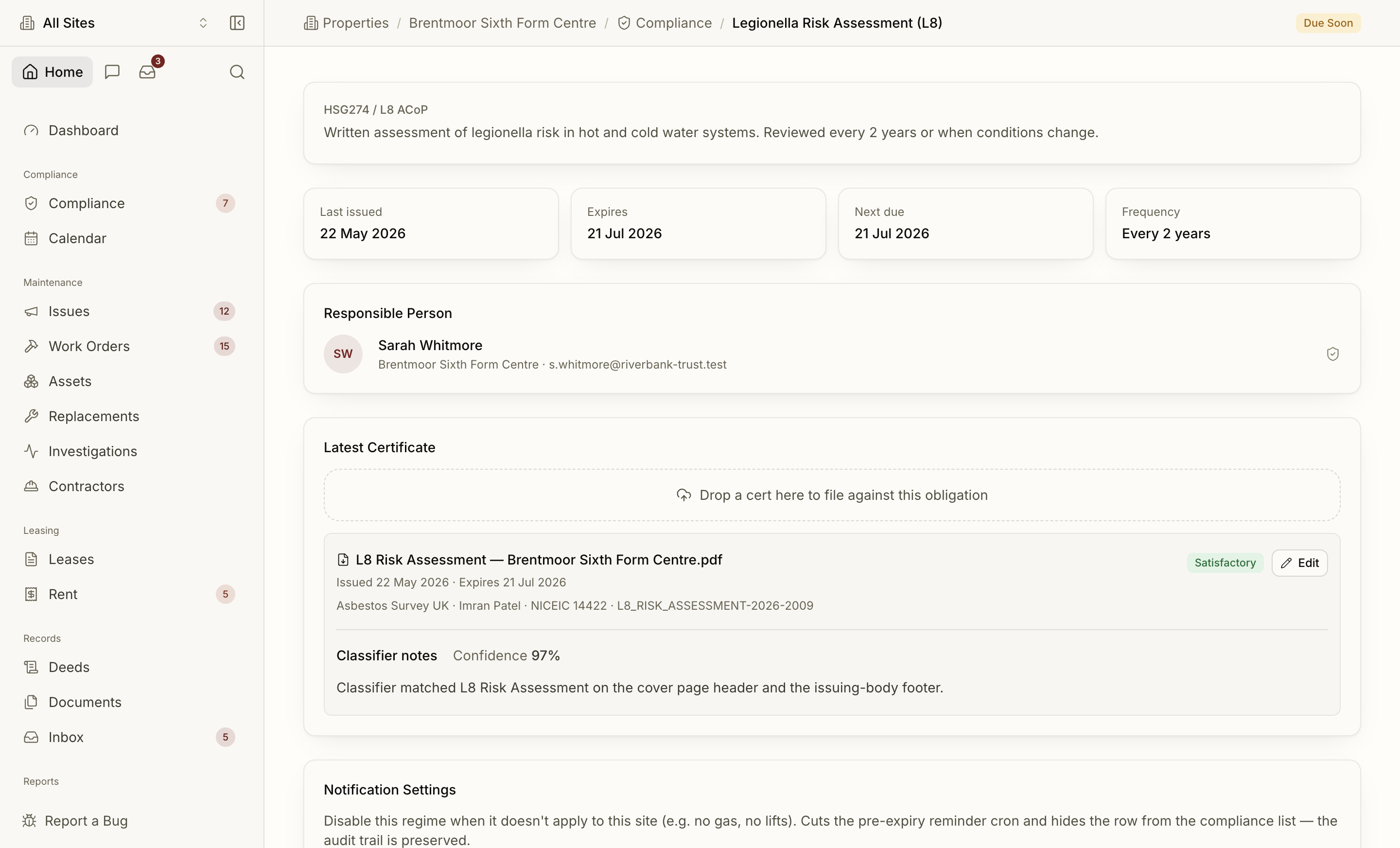Click the All Sites building icon
Image resolution: width=1400 pixels, height=848 pixels.
(27, 23)
